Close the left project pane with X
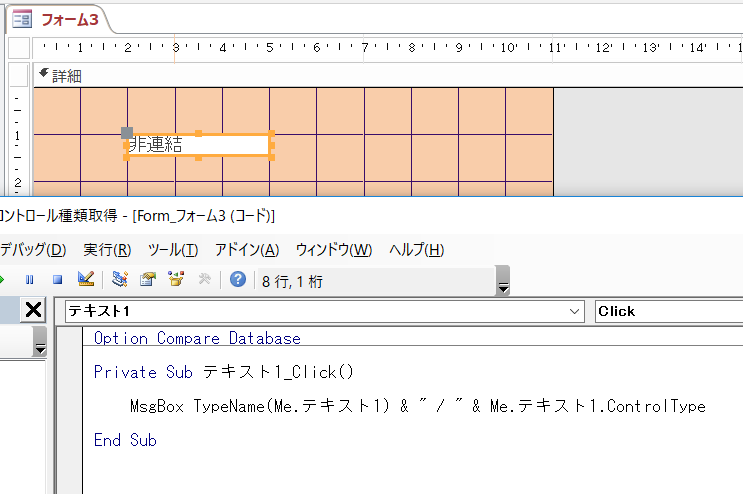The height and width of the screenshot is (494, 743). pyautogui.click(x=33, y=310)
